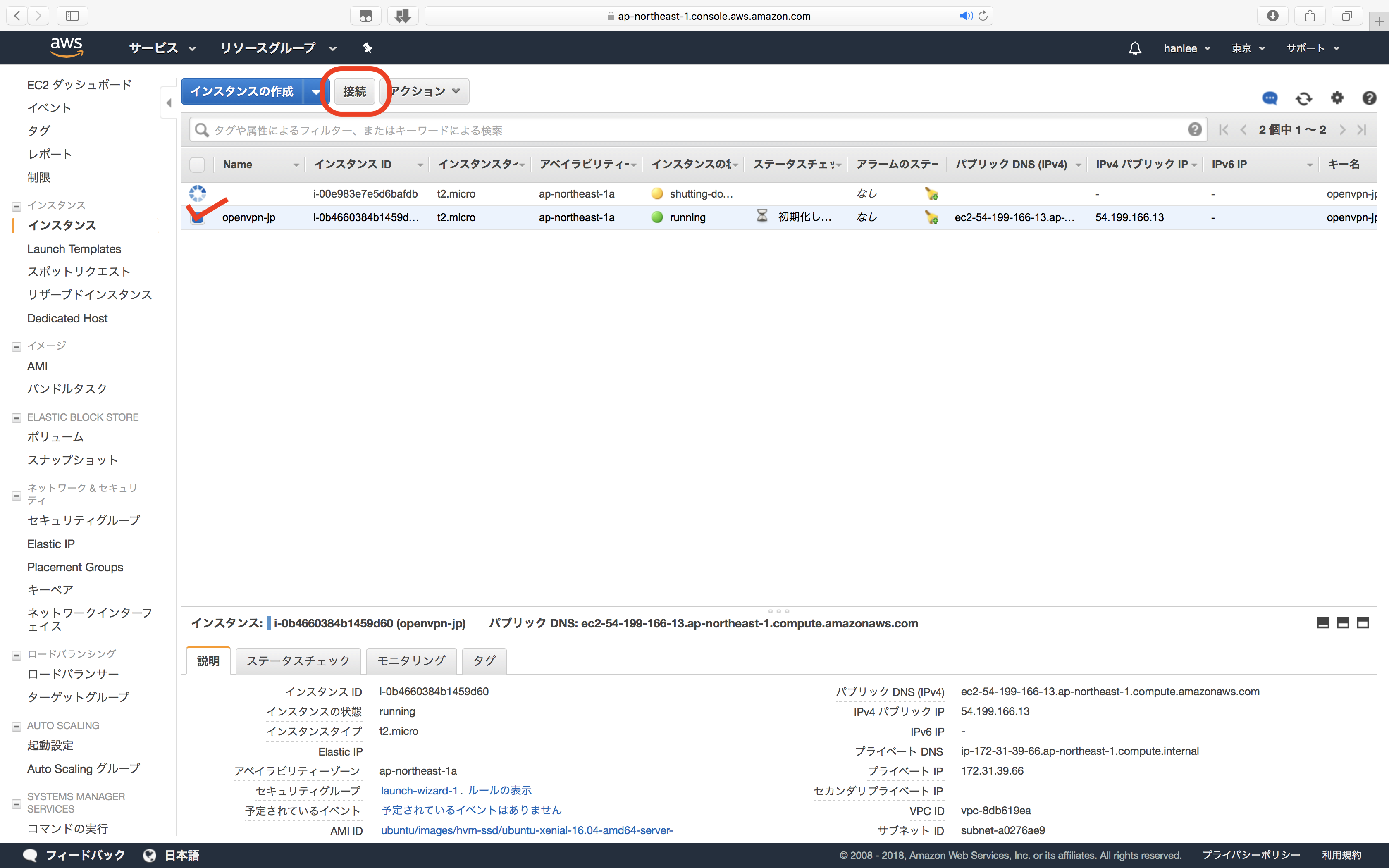
Task: Go to the AWS logo home
Action: coord(67,48)
